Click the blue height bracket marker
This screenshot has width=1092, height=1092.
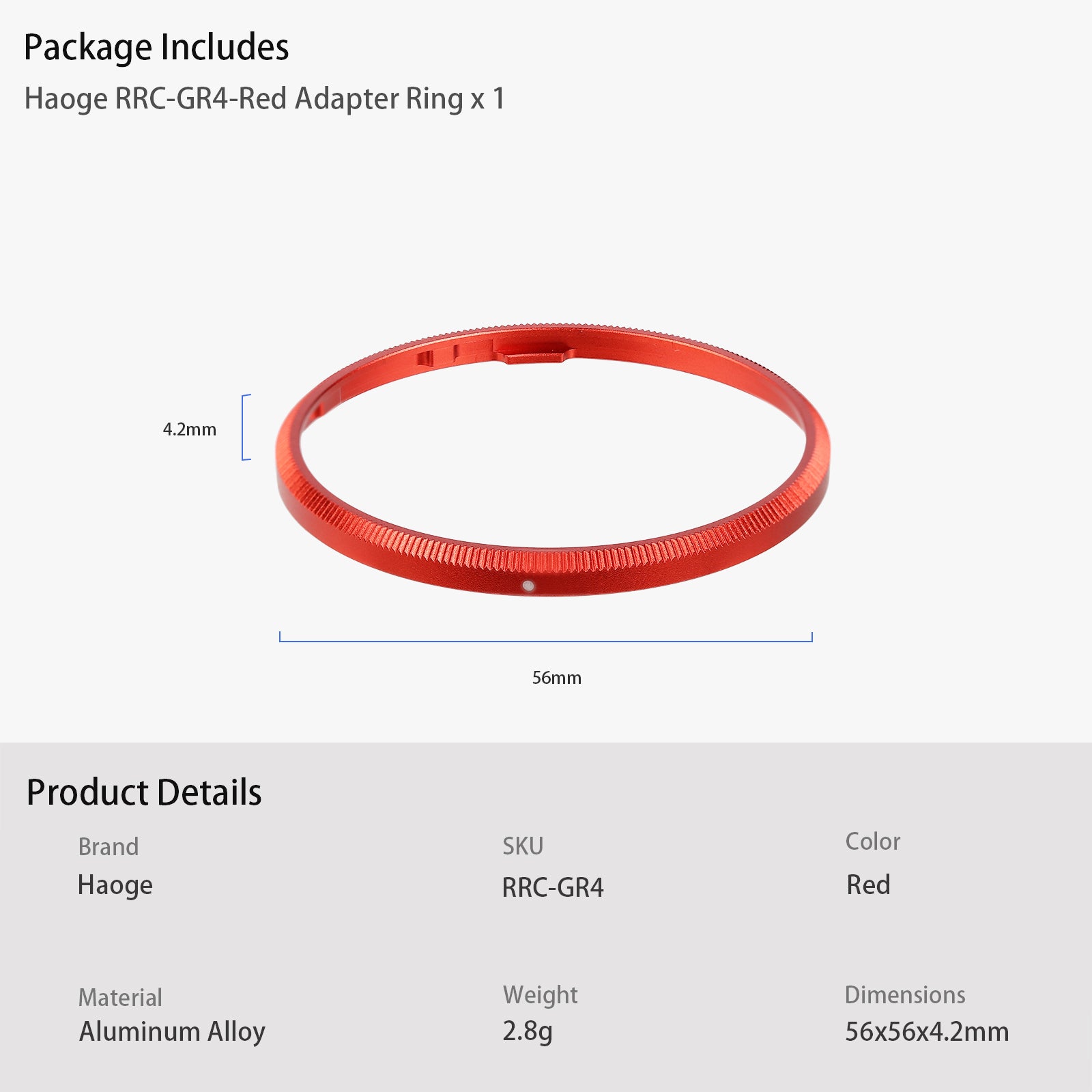click(x=245, y=427)
